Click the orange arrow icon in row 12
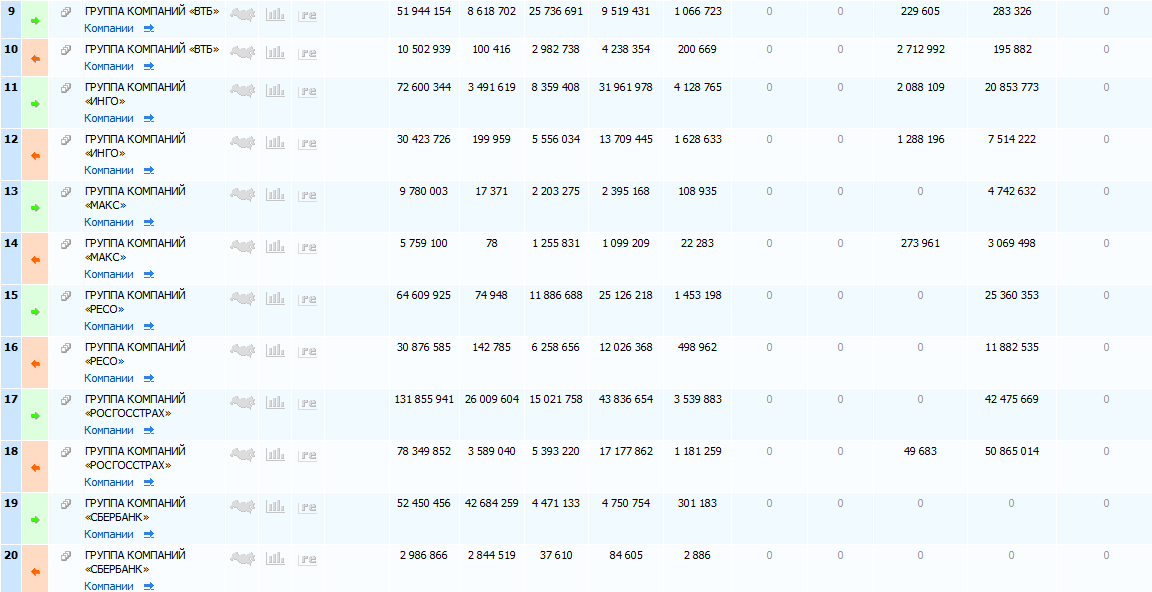This screenshot has width=1152, height=592. point(35,156)
